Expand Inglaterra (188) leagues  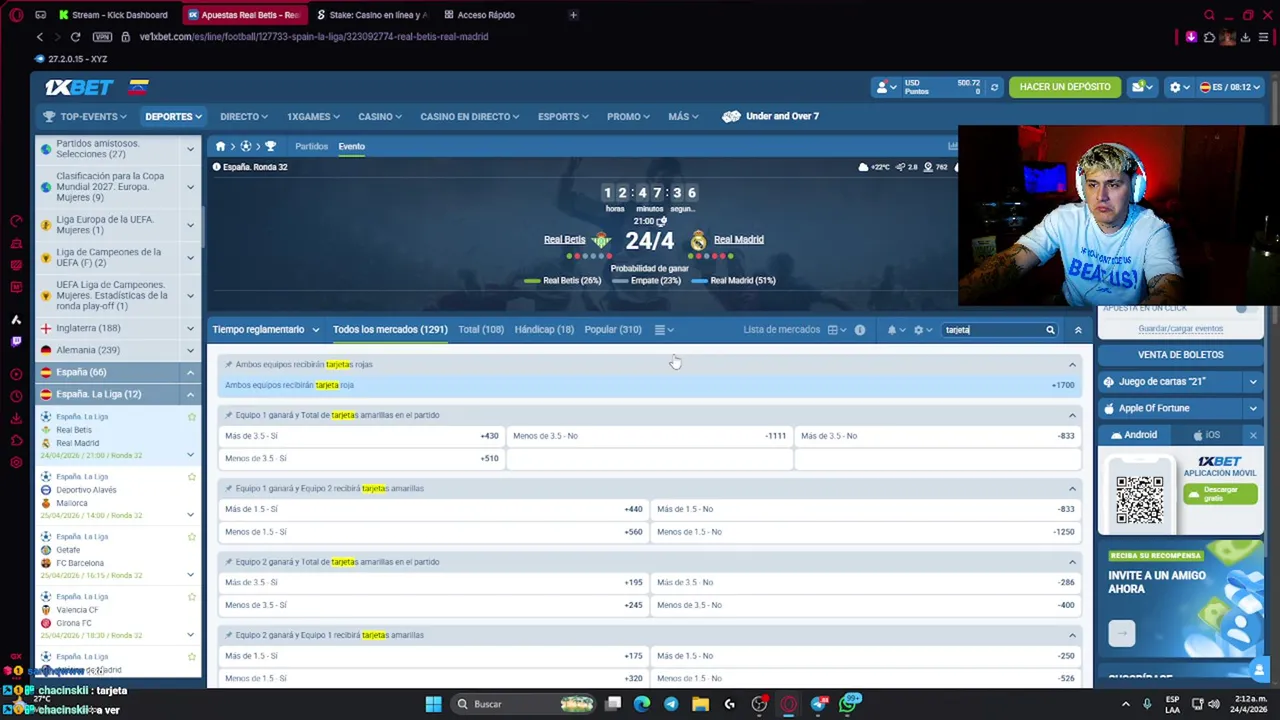coord(190,328)
